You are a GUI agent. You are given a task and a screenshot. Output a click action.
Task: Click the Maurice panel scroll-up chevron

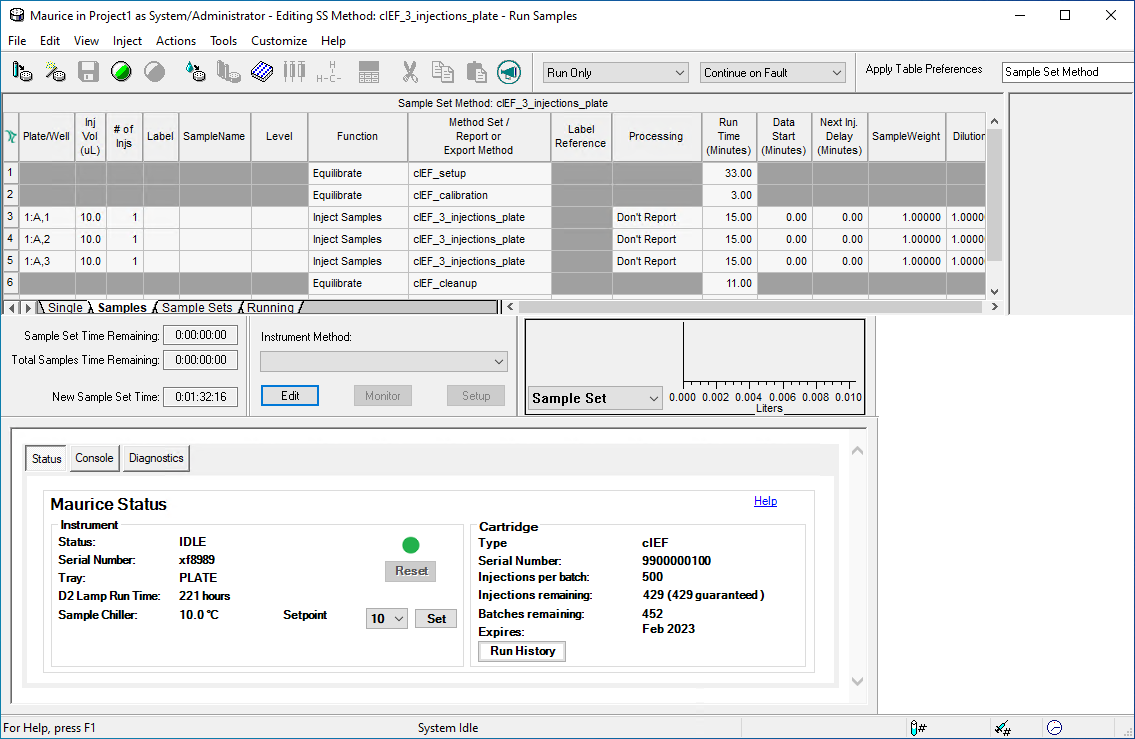857,450
